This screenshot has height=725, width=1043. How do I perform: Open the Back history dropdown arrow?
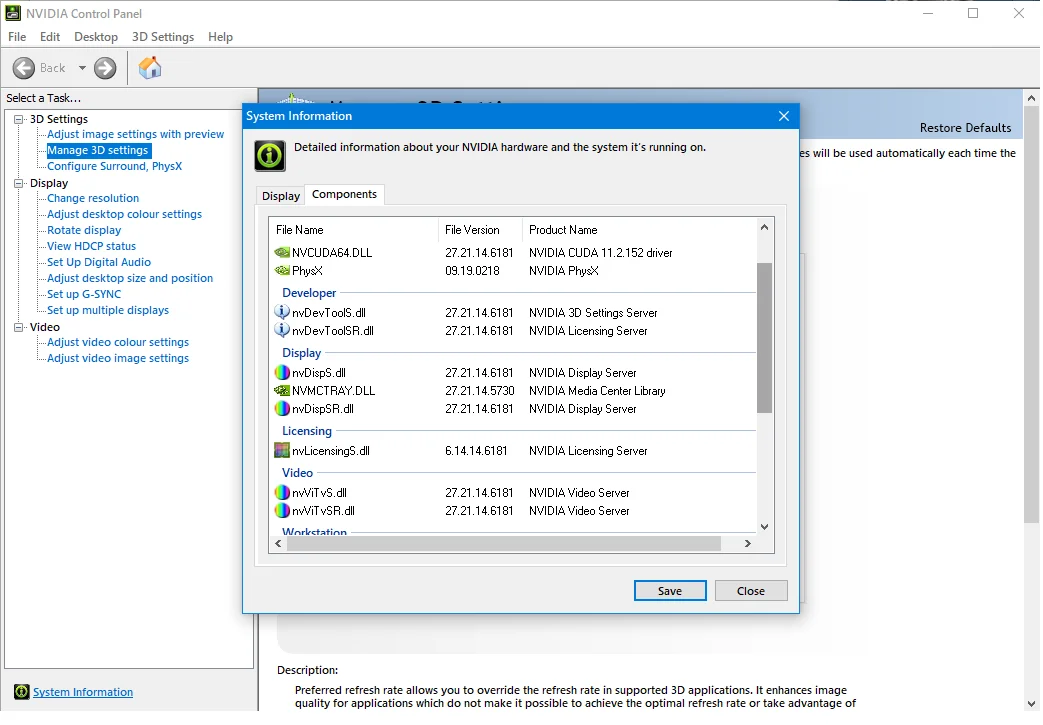coord(82,68)
